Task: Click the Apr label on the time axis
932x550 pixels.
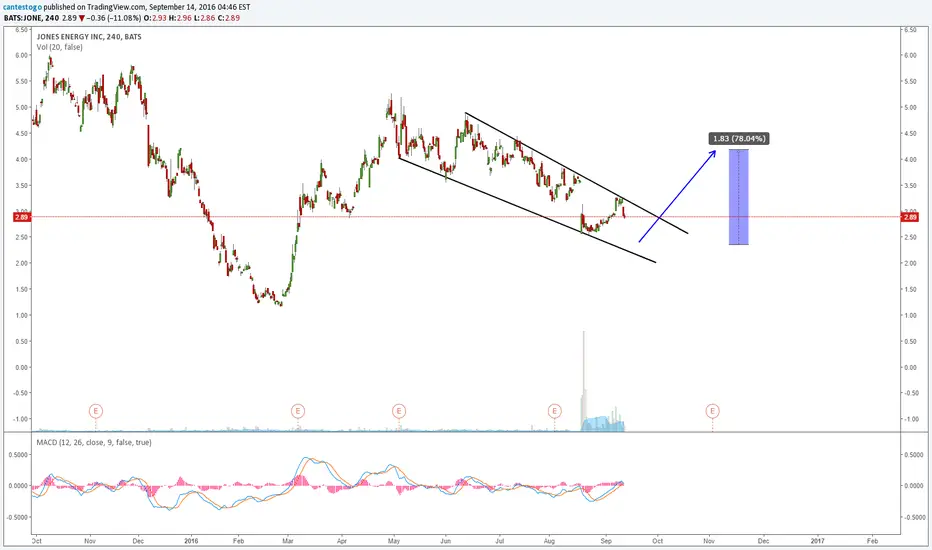Action: click(x=342, y=541)
